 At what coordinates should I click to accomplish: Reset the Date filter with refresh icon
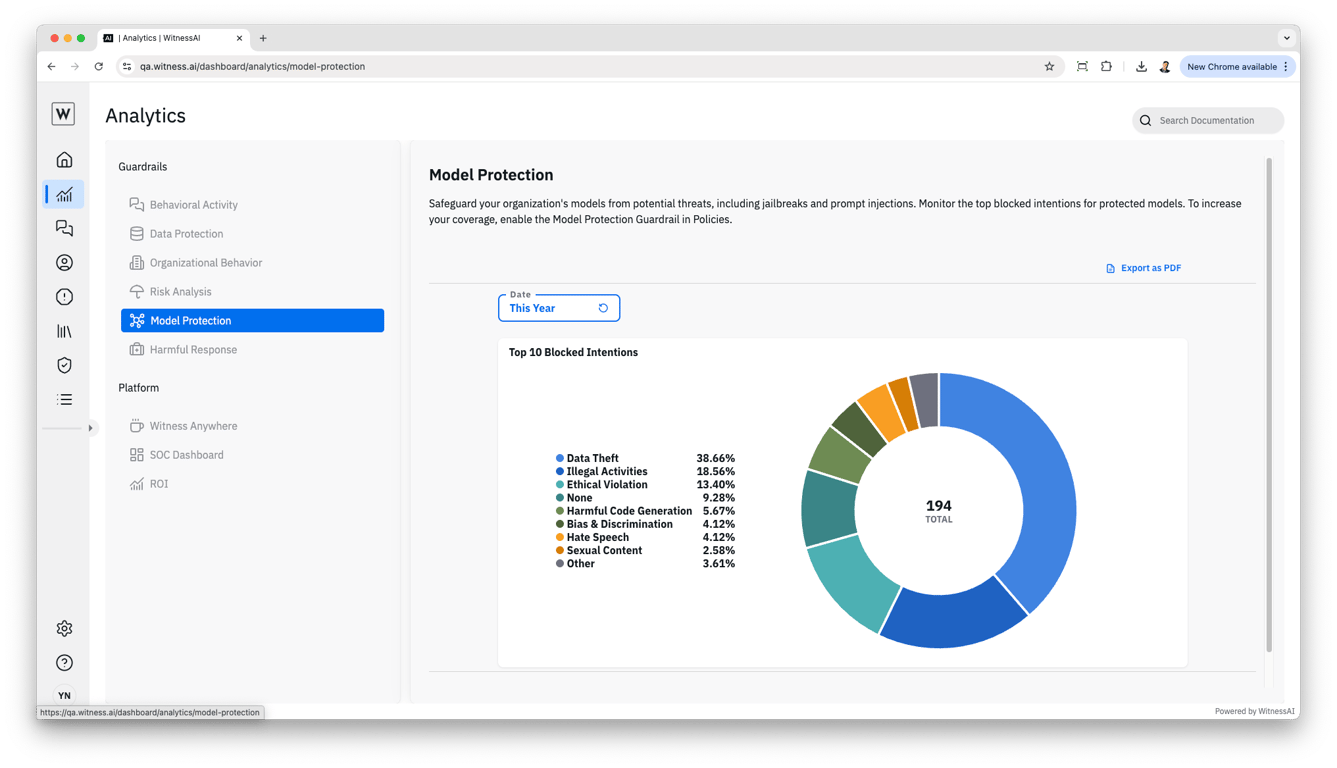(x=603, y=308)
